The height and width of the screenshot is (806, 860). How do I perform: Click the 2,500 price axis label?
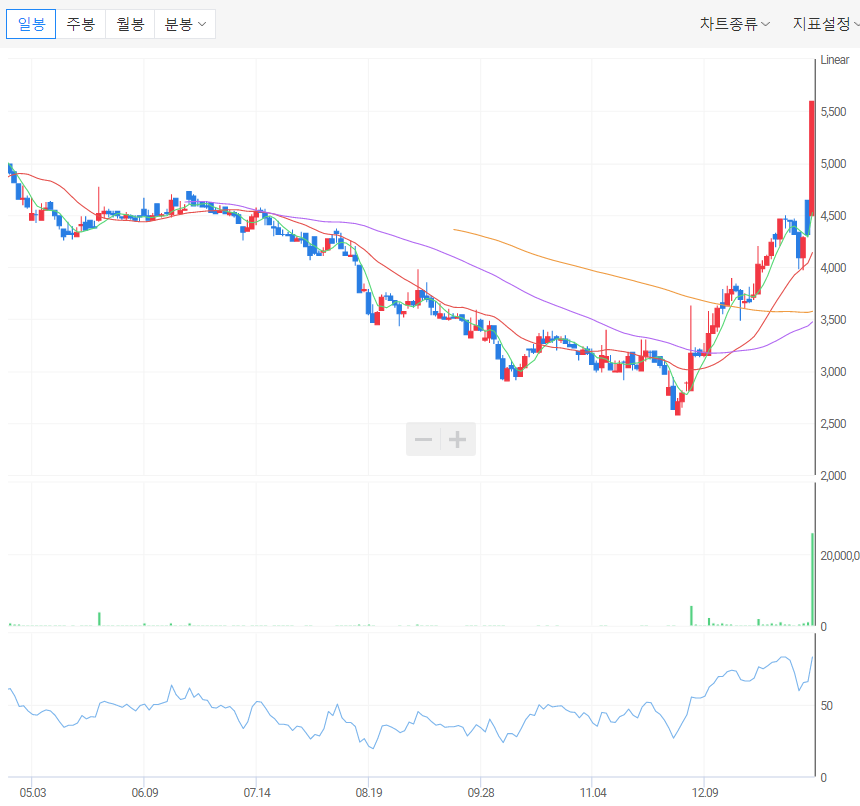coord(834,424)
